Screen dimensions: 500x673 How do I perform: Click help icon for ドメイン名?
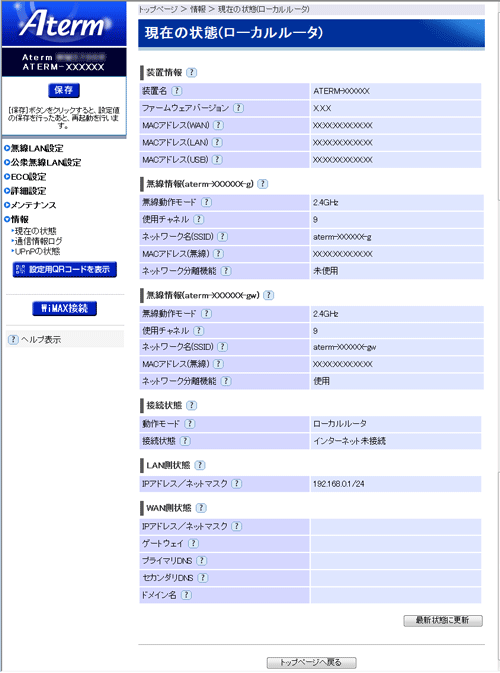tap(186, 595)
